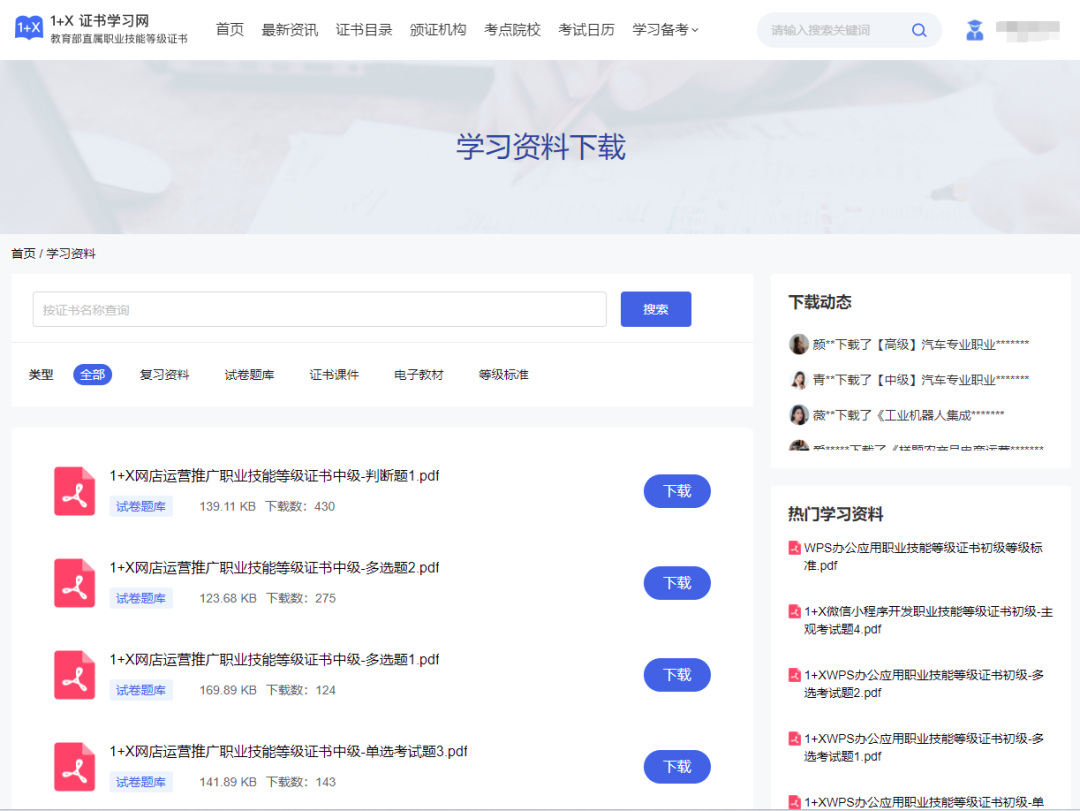Image resolution: width=1080 pixels, height=811 pixels.
Task: Open hot material WPS初级-多选考试题1.pdf
Action: click(924, 748)
